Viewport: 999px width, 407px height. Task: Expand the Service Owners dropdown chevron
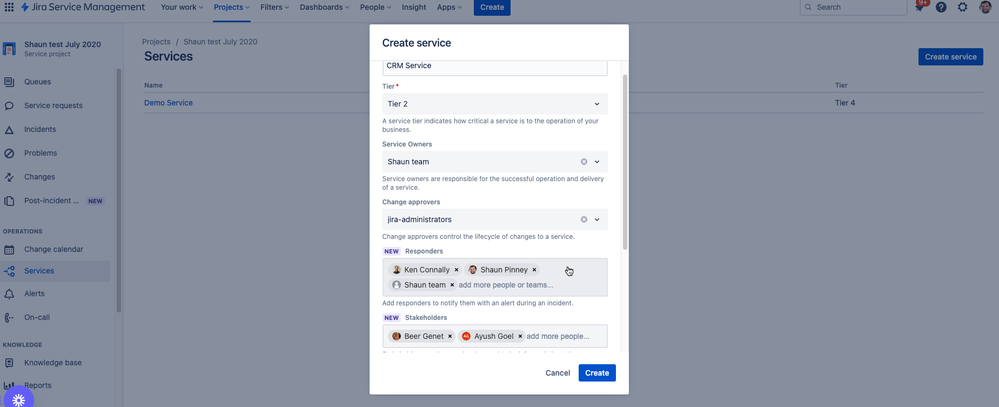[597, 162]
